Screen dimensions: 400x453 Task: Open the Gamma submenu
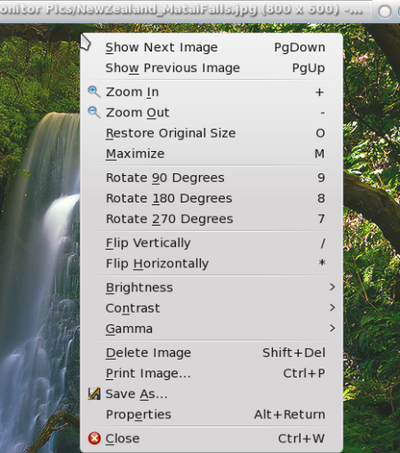click(x=211, y=329)
